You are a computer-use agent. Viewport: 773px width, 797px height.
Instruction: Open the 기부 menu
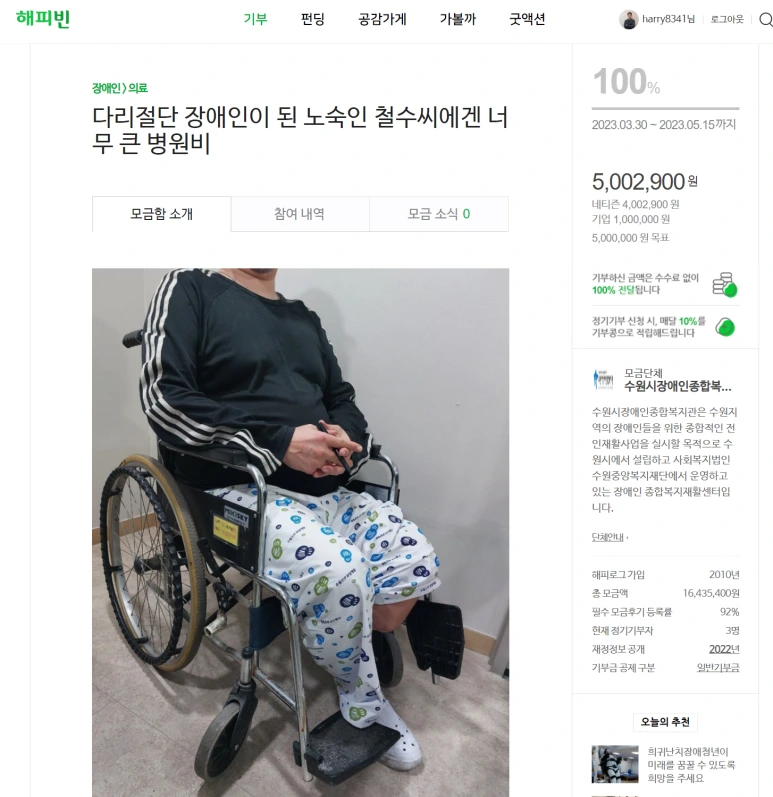point(255,19)
